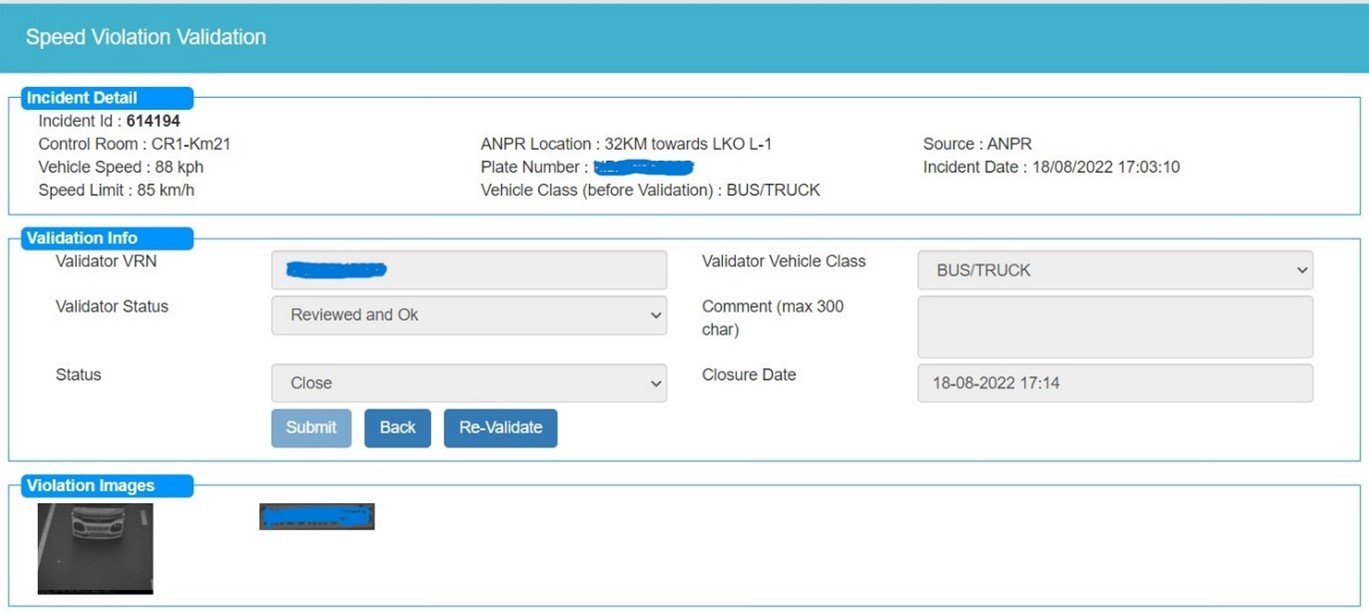Open the cropped number plate image
The image size is (1369, 613).
(x=316, y=517)
